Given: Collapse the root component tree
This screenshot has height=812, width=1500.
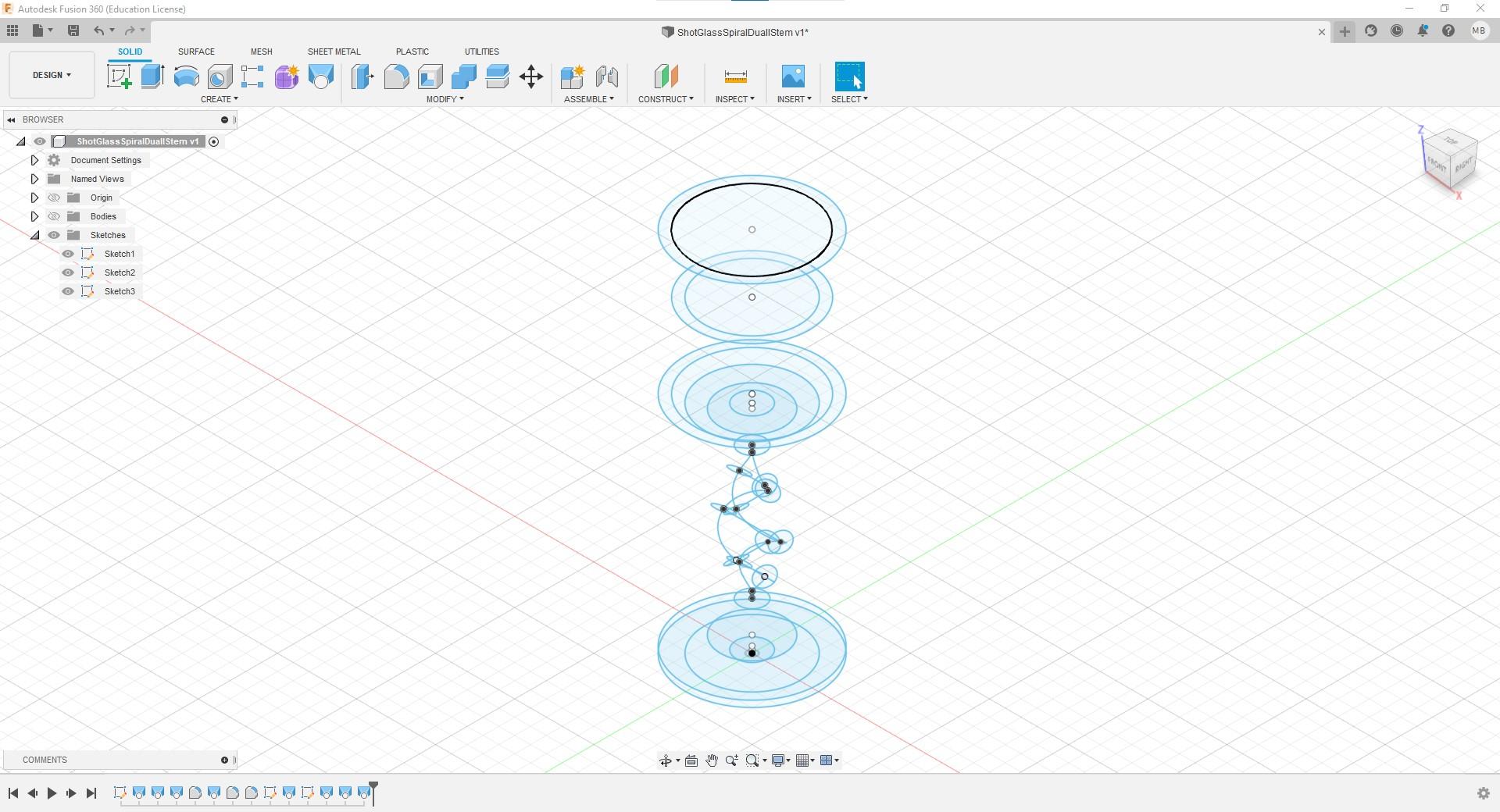Looking at the screenshot, I should 21,141.
